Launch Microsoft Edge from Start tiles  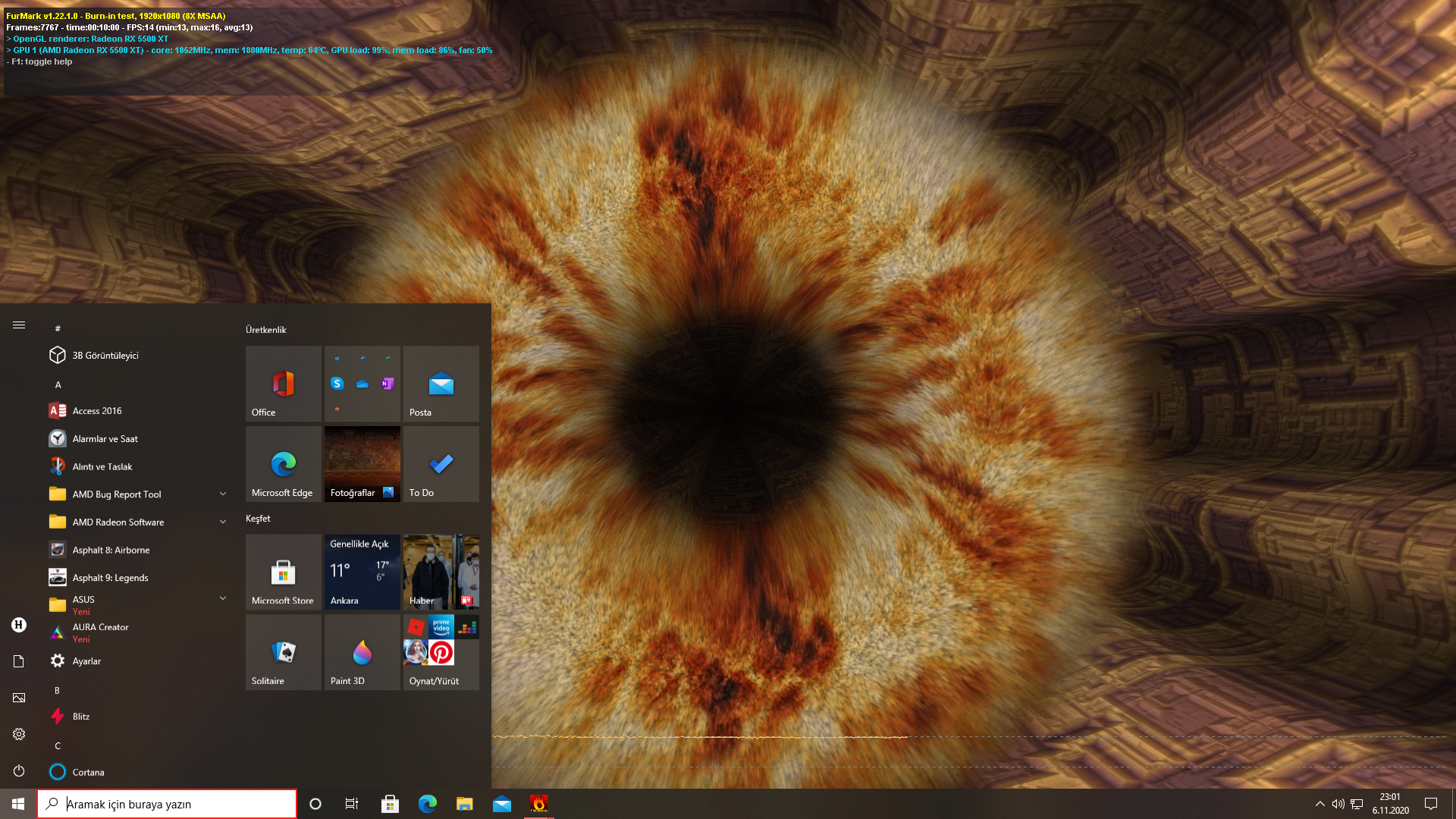tap(283, 464)
